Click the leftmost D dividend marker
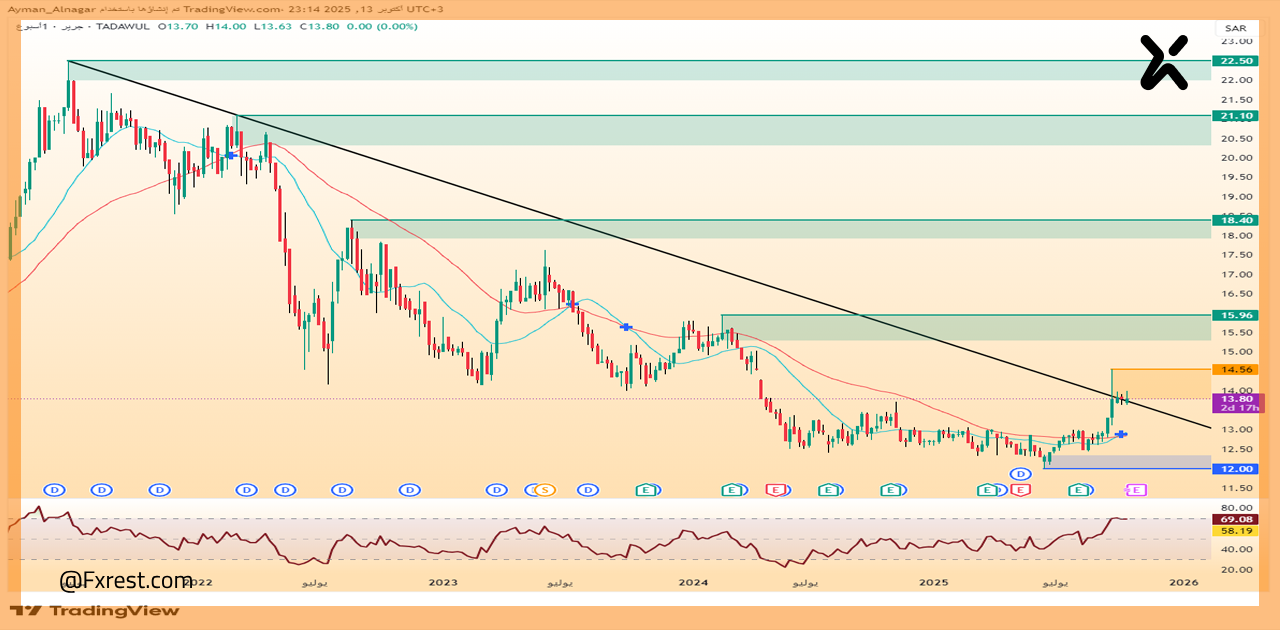 (55, 489)
